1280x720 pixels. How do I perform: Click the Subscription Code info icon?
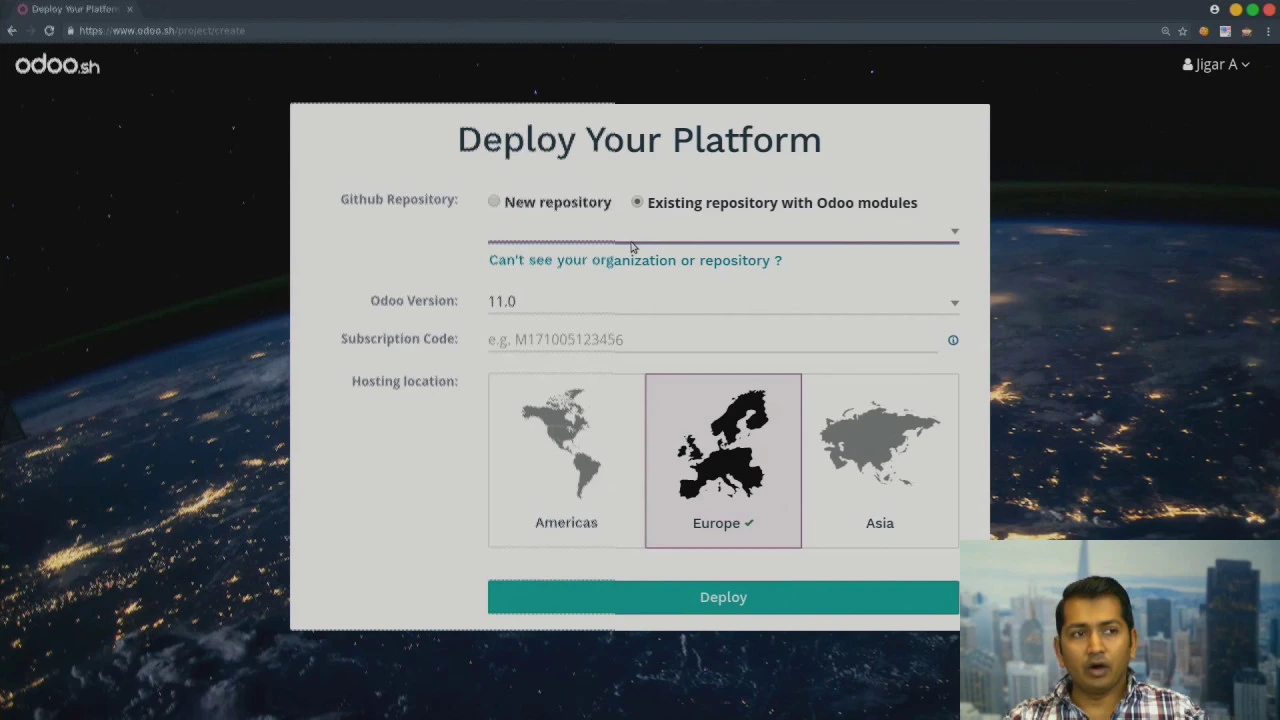pos(953,340)
